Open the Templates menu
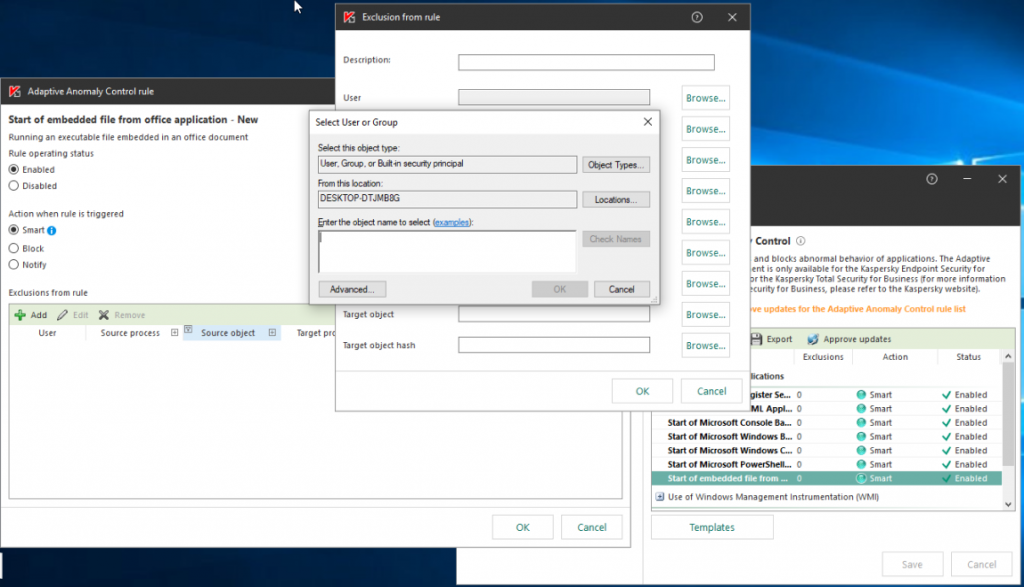This screenshot has width=1024, height=587. pos(711,526)
